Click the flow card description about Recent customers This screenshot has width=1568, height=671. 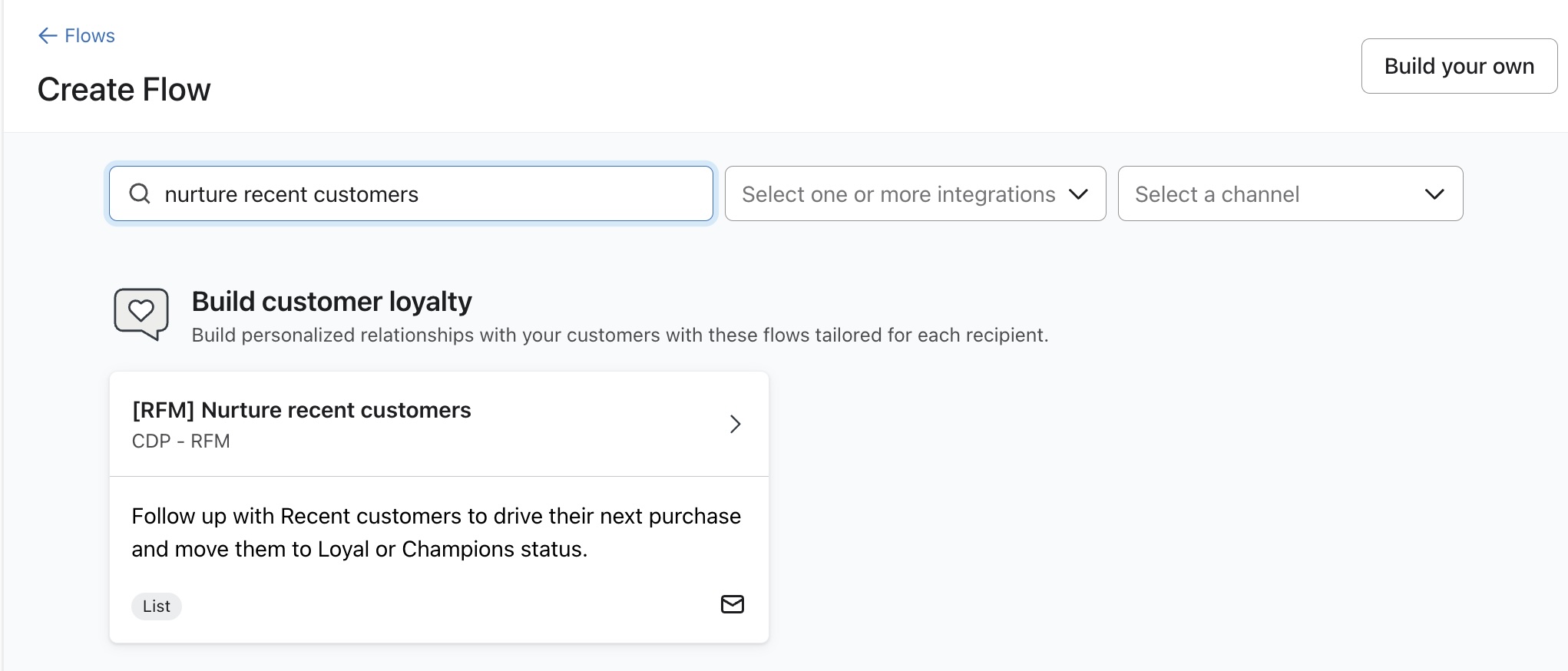pyautogui.click(x=435, y=532)
